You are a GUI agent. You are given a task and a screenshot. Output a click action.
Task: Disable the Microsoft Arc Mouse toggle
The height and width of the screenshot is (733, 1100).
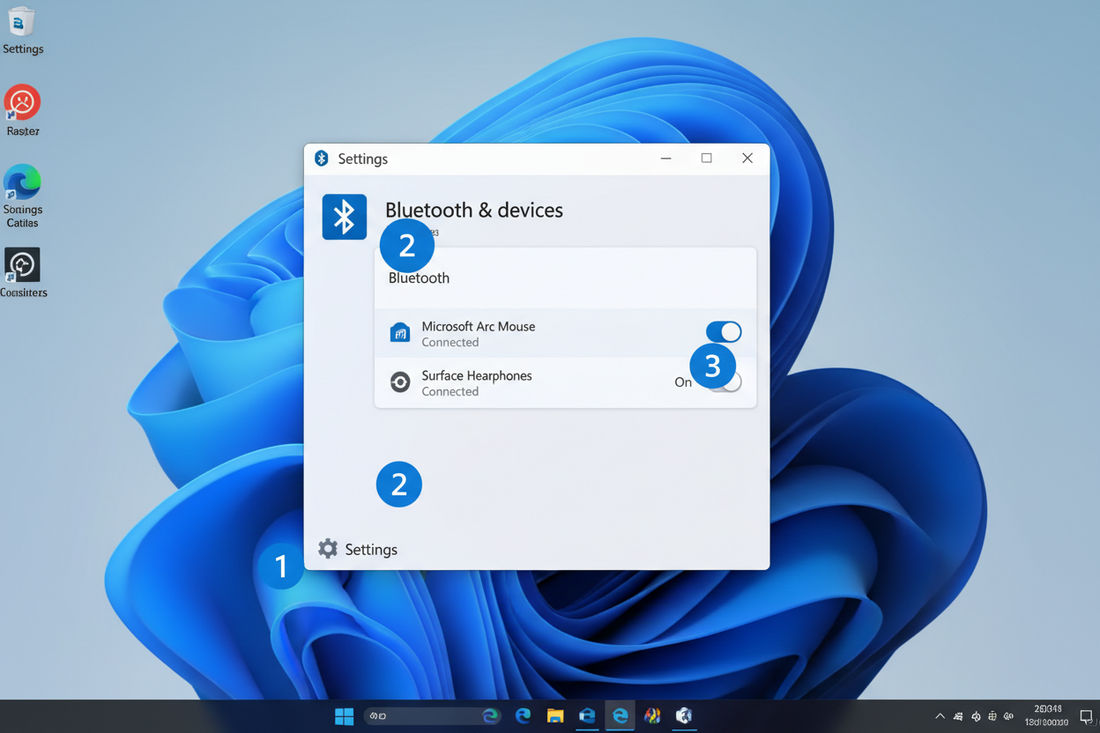coord(723,332)
